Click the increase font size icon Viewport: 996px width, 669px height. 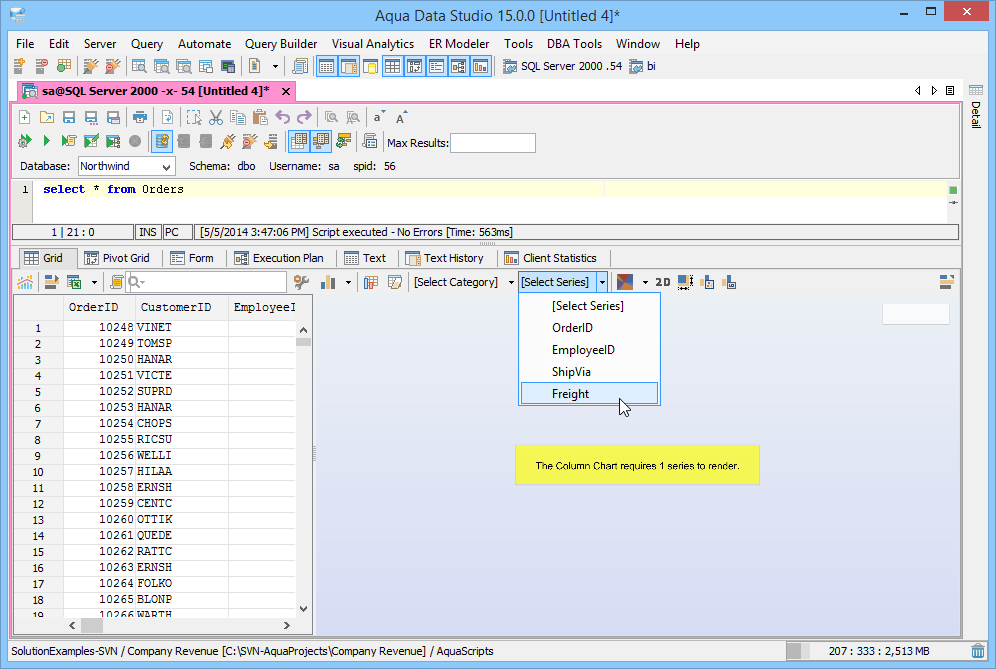coord(401,117)
